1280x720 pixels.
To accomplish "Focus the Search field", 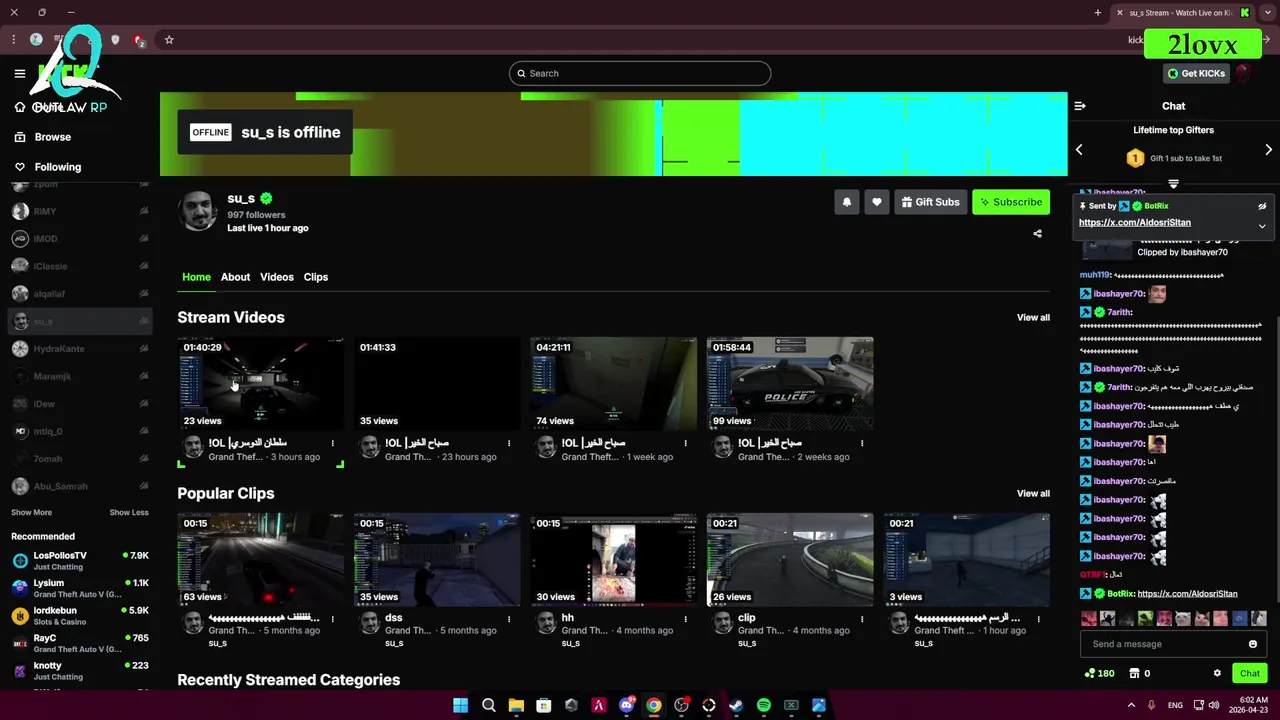I will coord(640,73).
